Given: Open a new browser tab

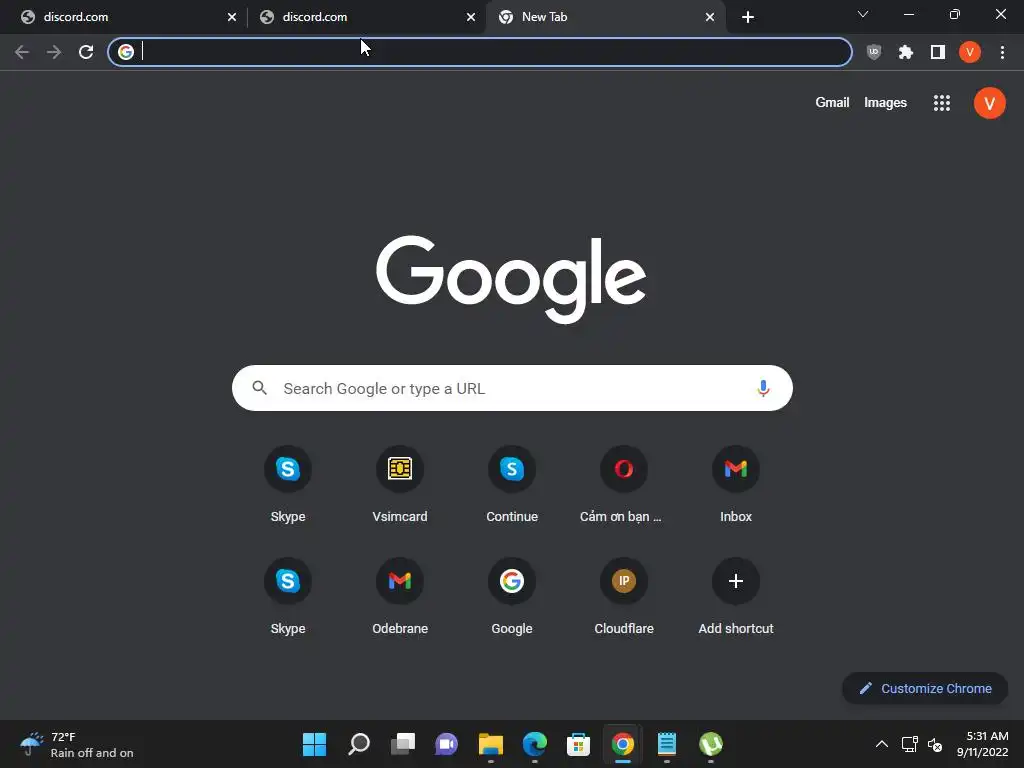Looking at the screenshot, I should coord(748,17).
